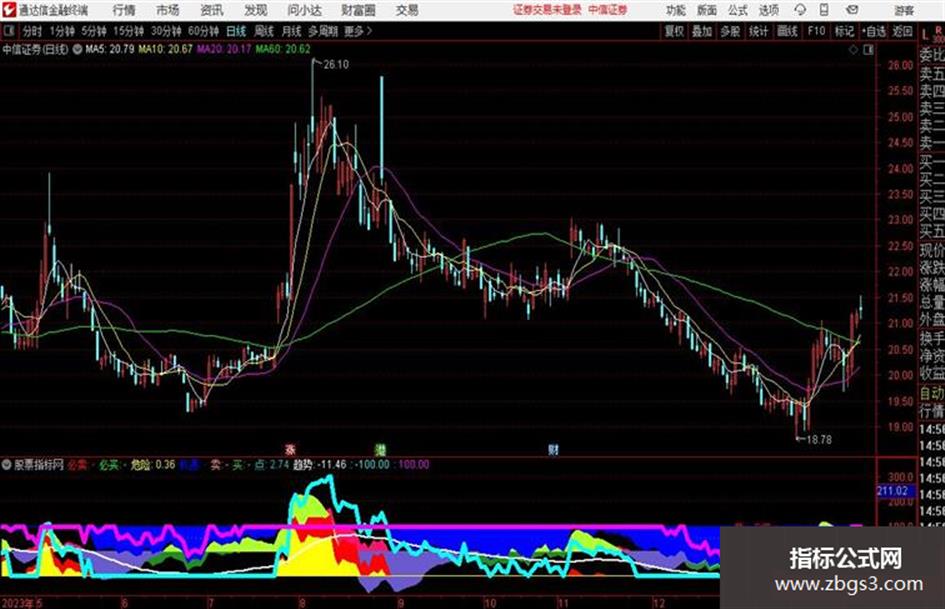
Task: Click the white 财 event marker
Action: click(553, 450)
